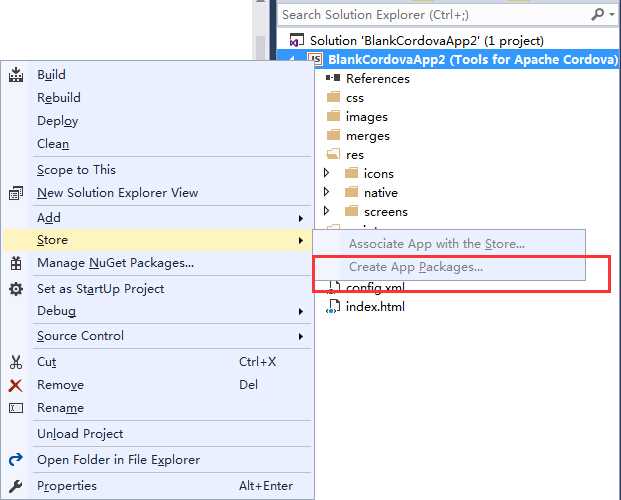
Task: Click the Build icon in context menu
Action: (16, 74)
